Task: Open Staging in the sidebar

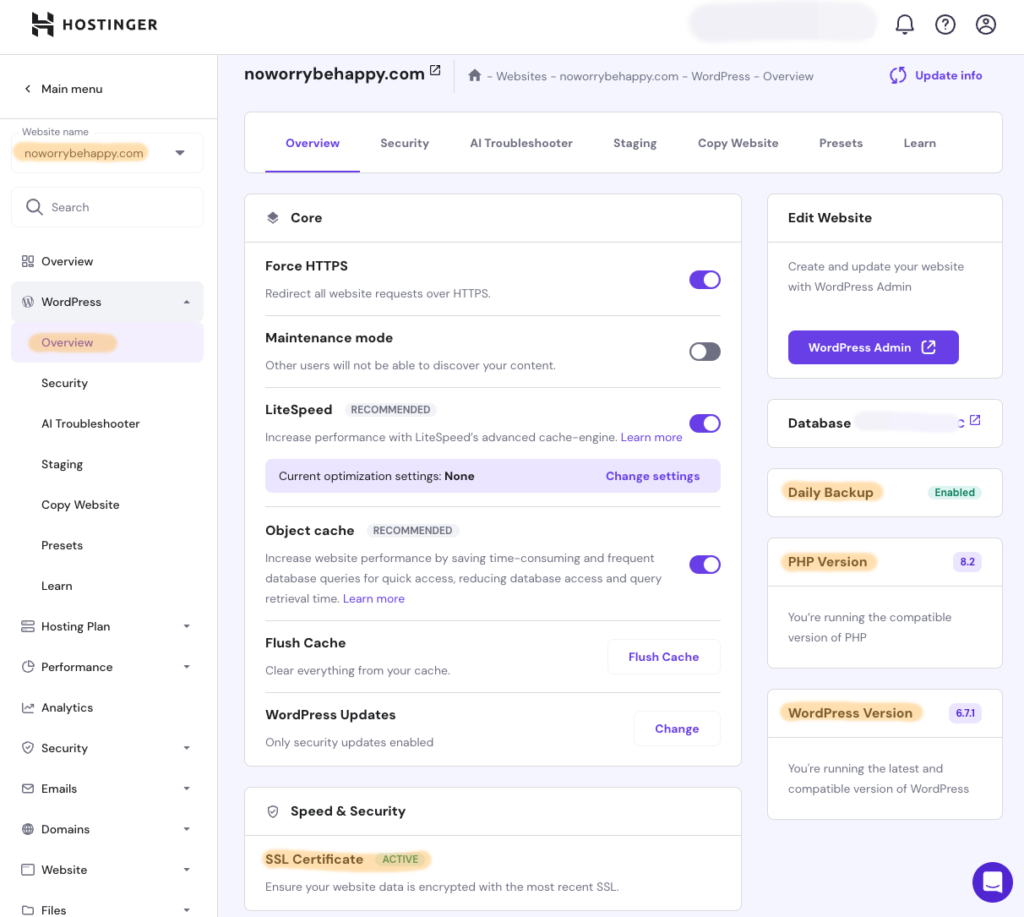Action: [62, 464]
